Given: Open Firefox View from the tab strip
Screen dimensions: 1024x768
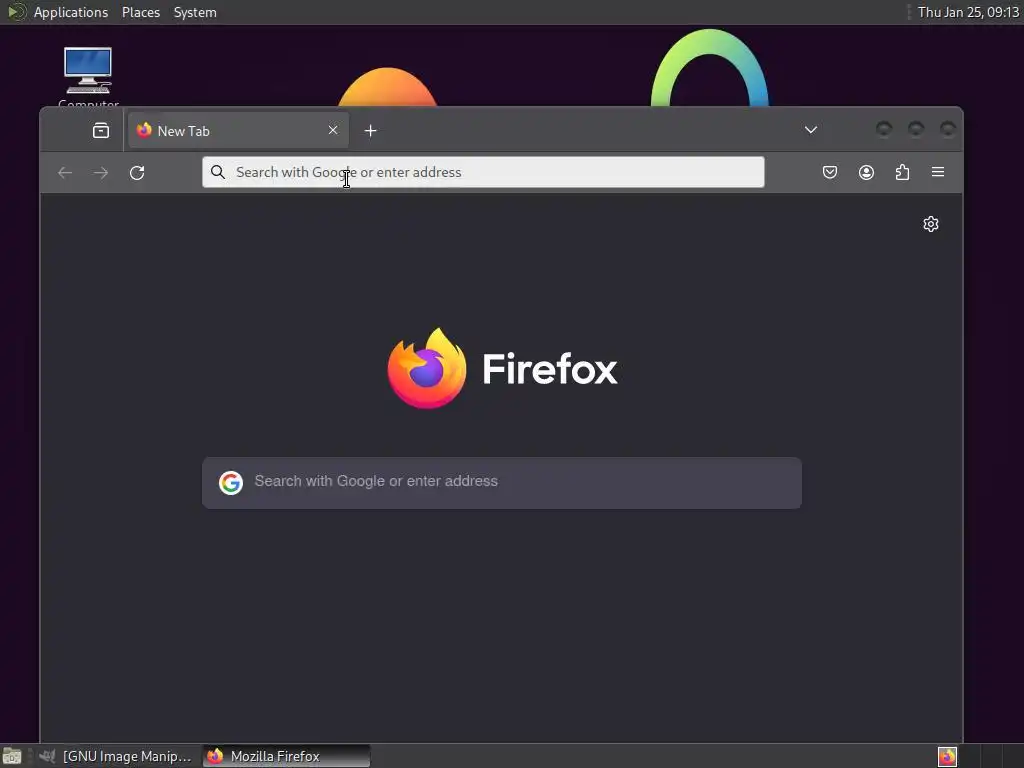Looking at the screenshot, I should tap(101, 131).
